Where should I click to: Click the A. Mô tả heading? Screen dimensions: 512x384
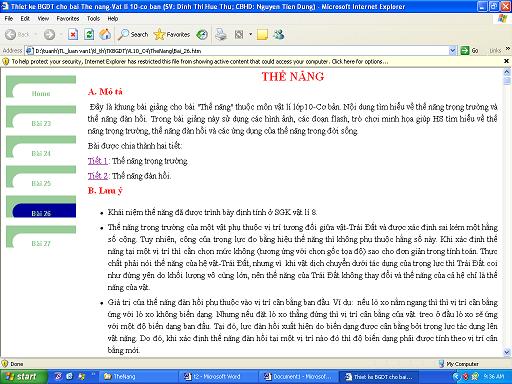(105, 92)
